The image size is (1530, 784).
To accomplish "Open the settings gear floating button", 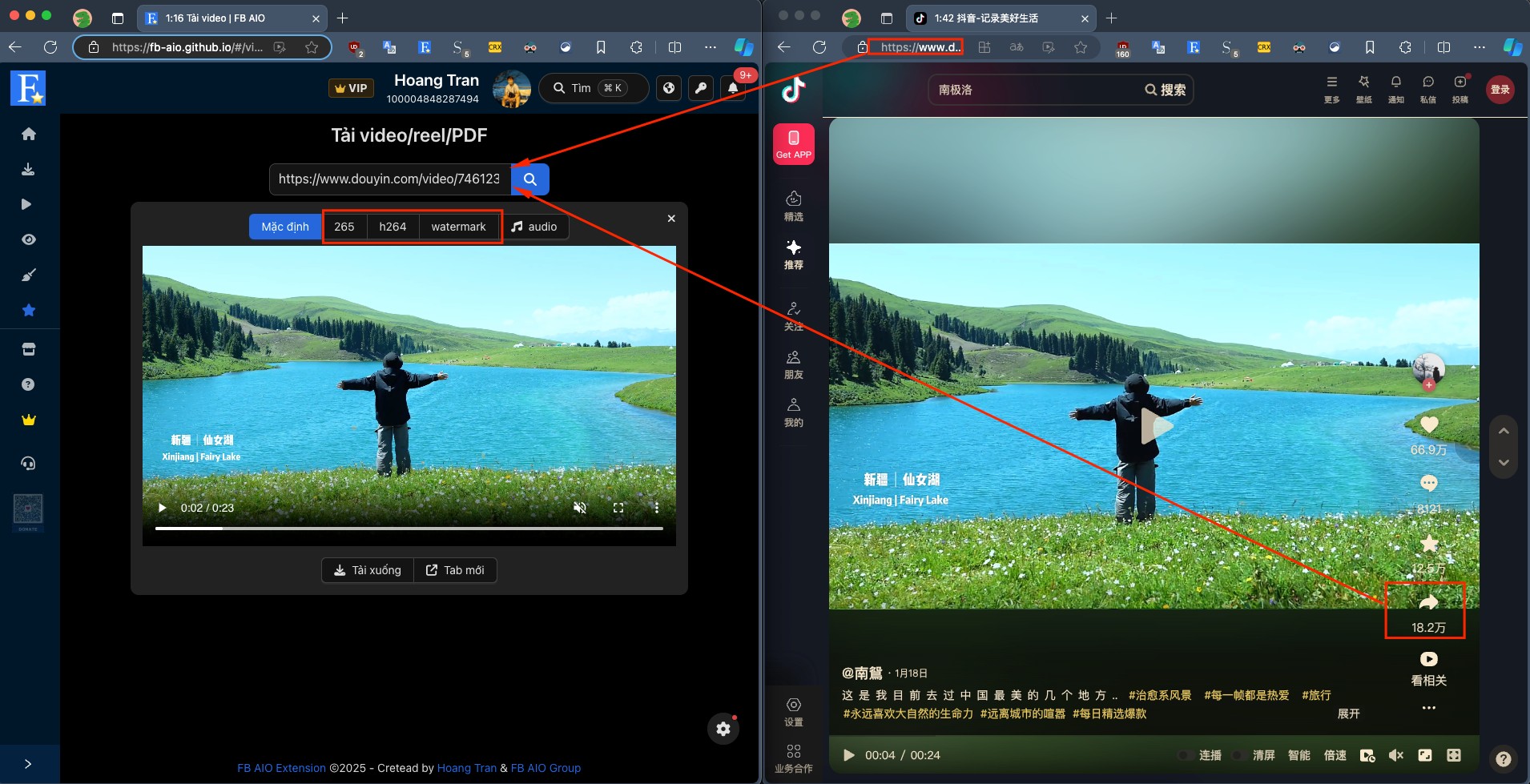I will click(x=723, y=729).
